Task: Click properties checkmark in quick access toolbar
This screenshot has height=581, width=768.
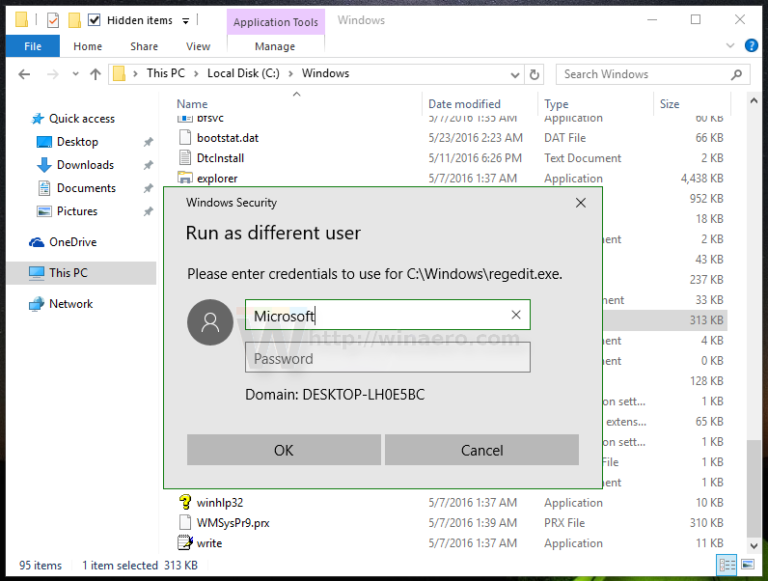Action: (x=53, y=20)
